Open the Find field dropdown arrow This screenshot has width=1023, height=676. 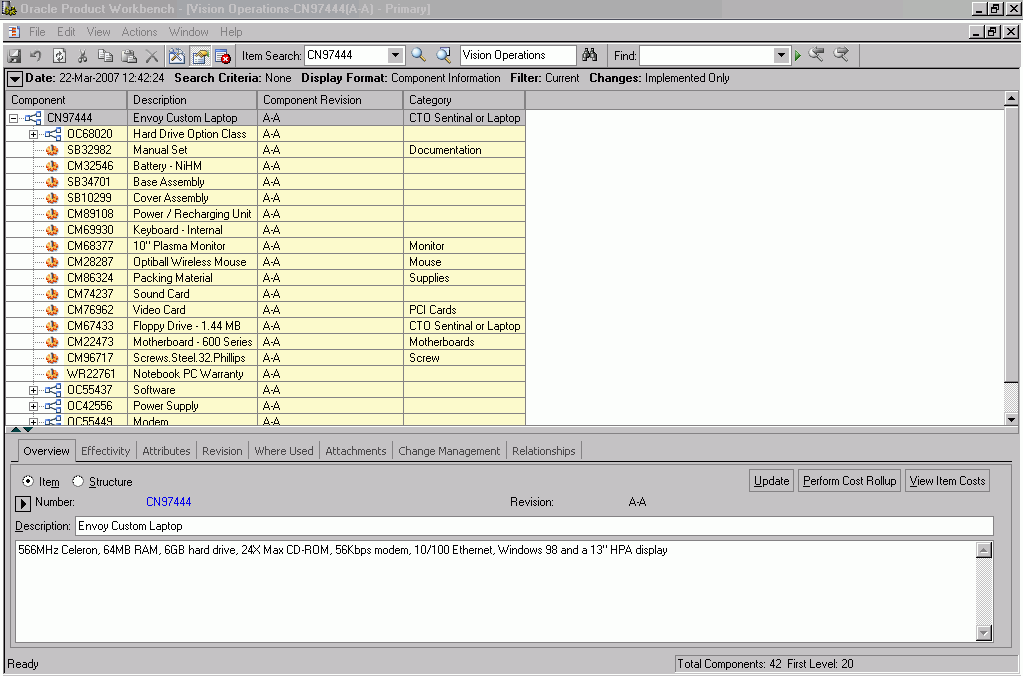(x=781, y=55)
